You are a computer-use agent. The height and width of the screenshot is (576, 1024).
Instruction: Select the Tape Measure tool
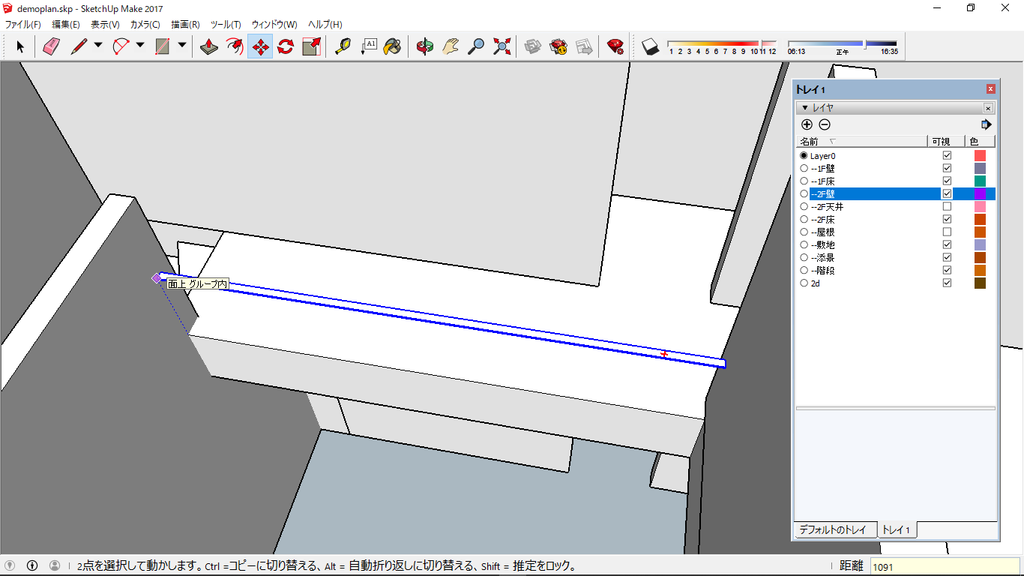click(x=343, y=46)
